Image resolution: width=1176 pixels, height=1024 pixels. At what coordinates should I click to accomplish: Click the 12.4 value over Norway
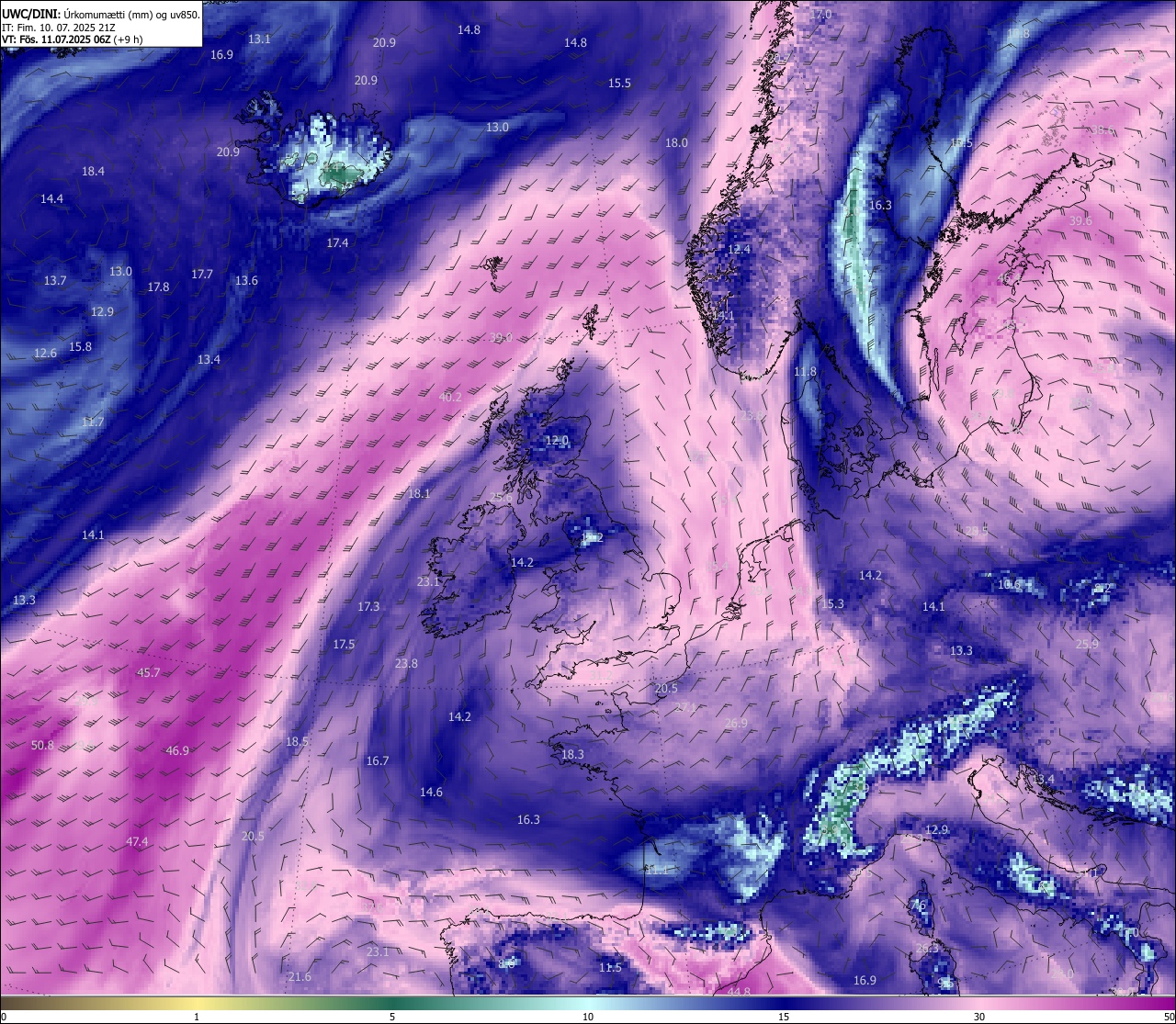[x=739, y=249]
